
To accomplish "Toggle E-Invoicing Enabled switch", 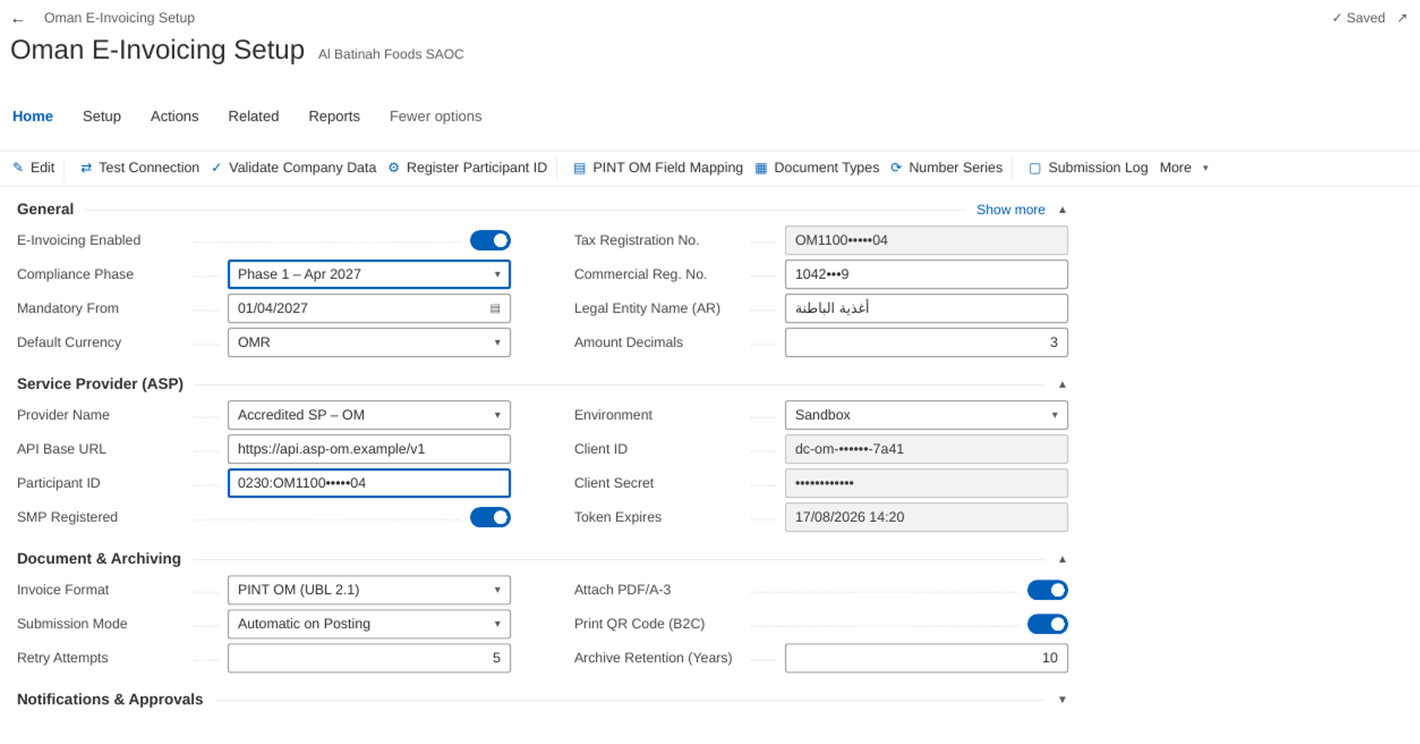I will (x=490, y=240).
